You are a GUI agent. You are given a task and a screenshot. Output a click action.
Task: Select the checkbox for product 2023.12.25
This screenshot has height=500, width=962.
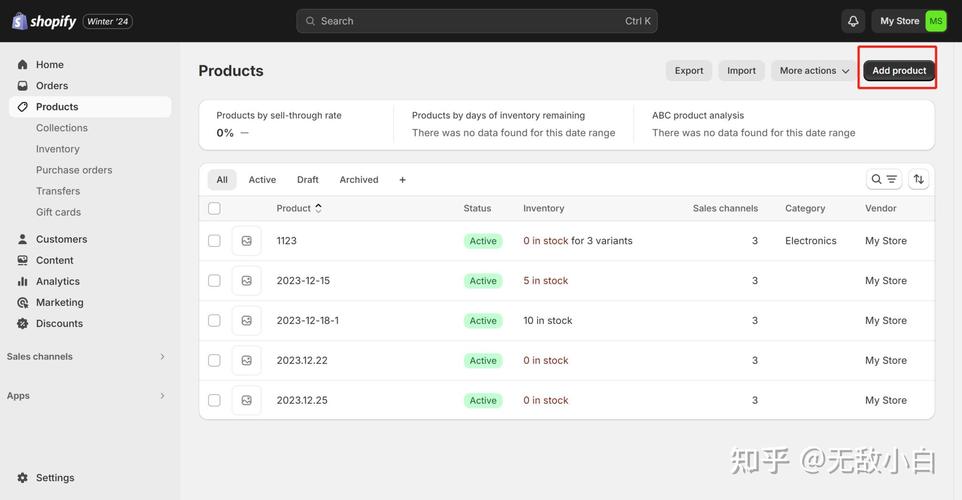[x=214, y=400]
